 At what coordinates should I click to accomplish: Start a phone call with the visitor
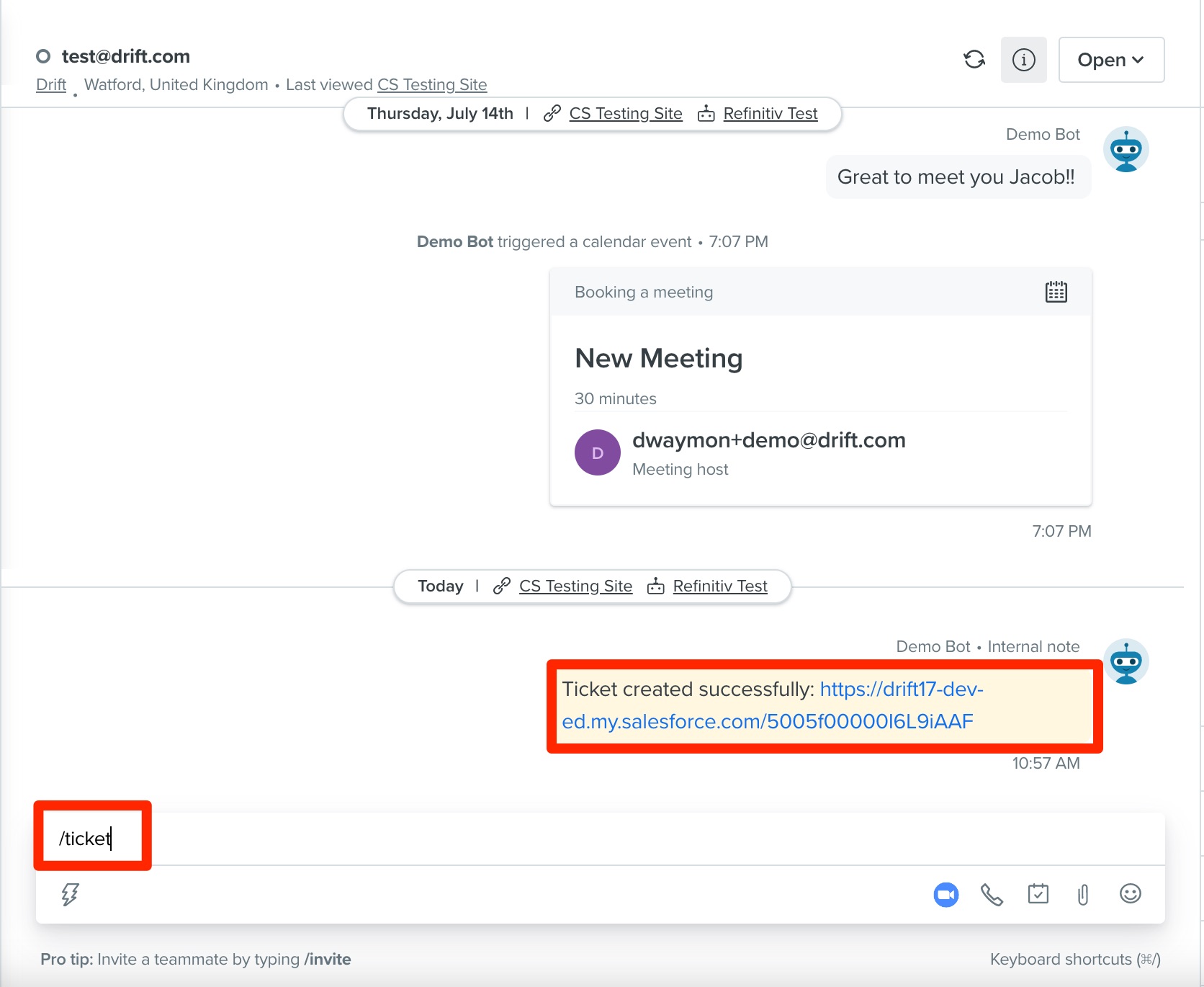coord(992,895)
